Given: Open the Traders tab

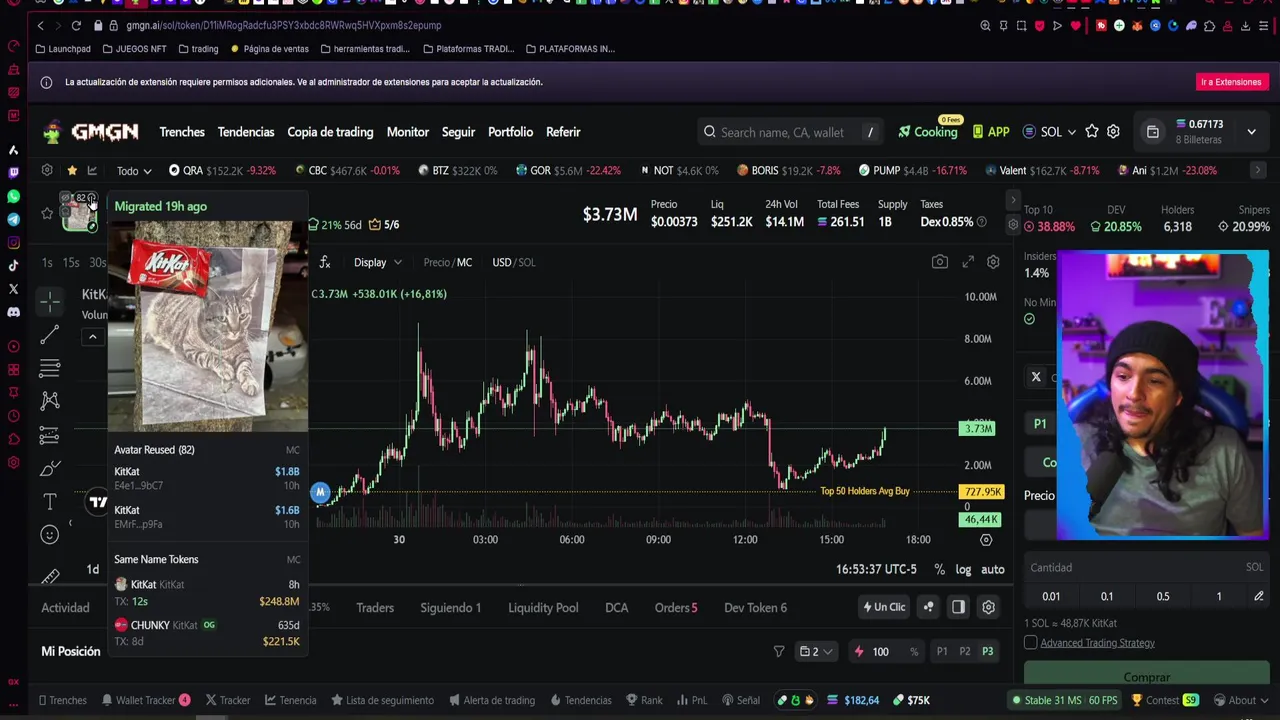Looking at the screenshot, I should [375, 607].
